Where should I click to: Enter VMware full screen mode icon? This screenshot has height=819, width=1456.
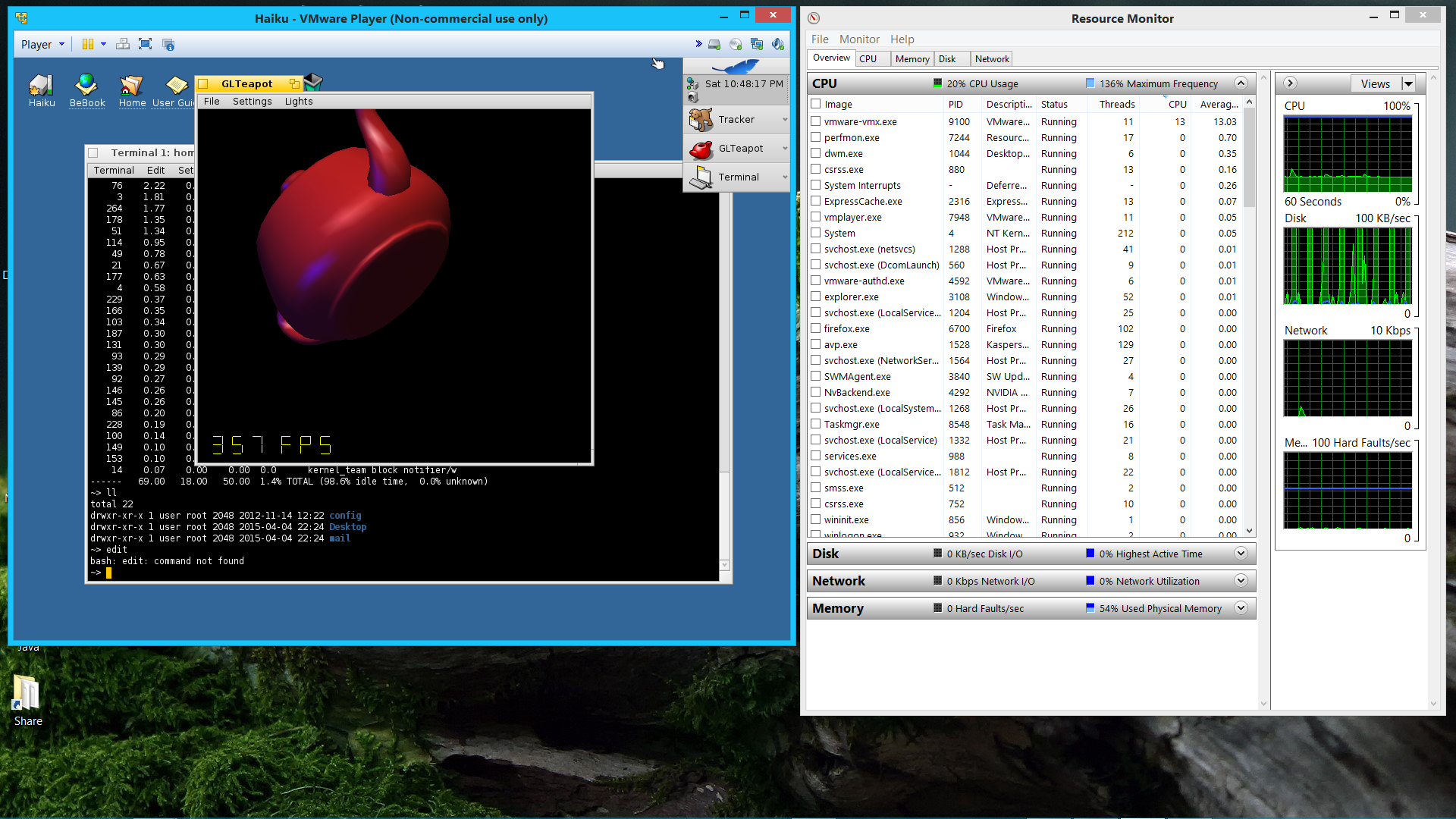click(x=146, y=44)
